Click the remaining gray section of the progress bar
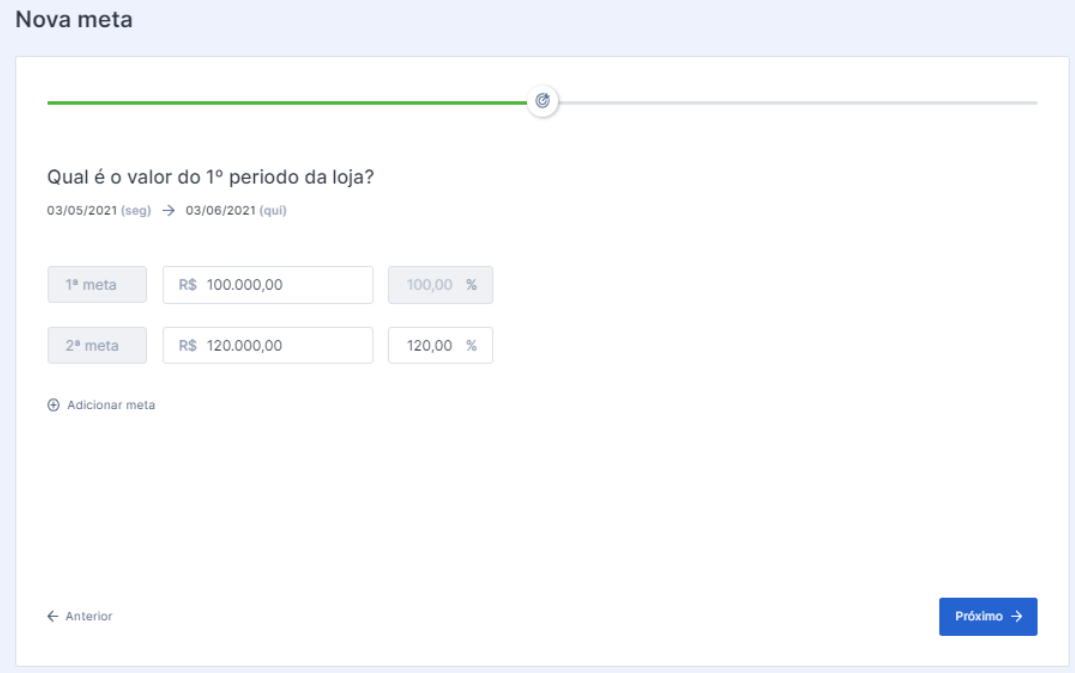1075x673 pixels. click(798, 102)
